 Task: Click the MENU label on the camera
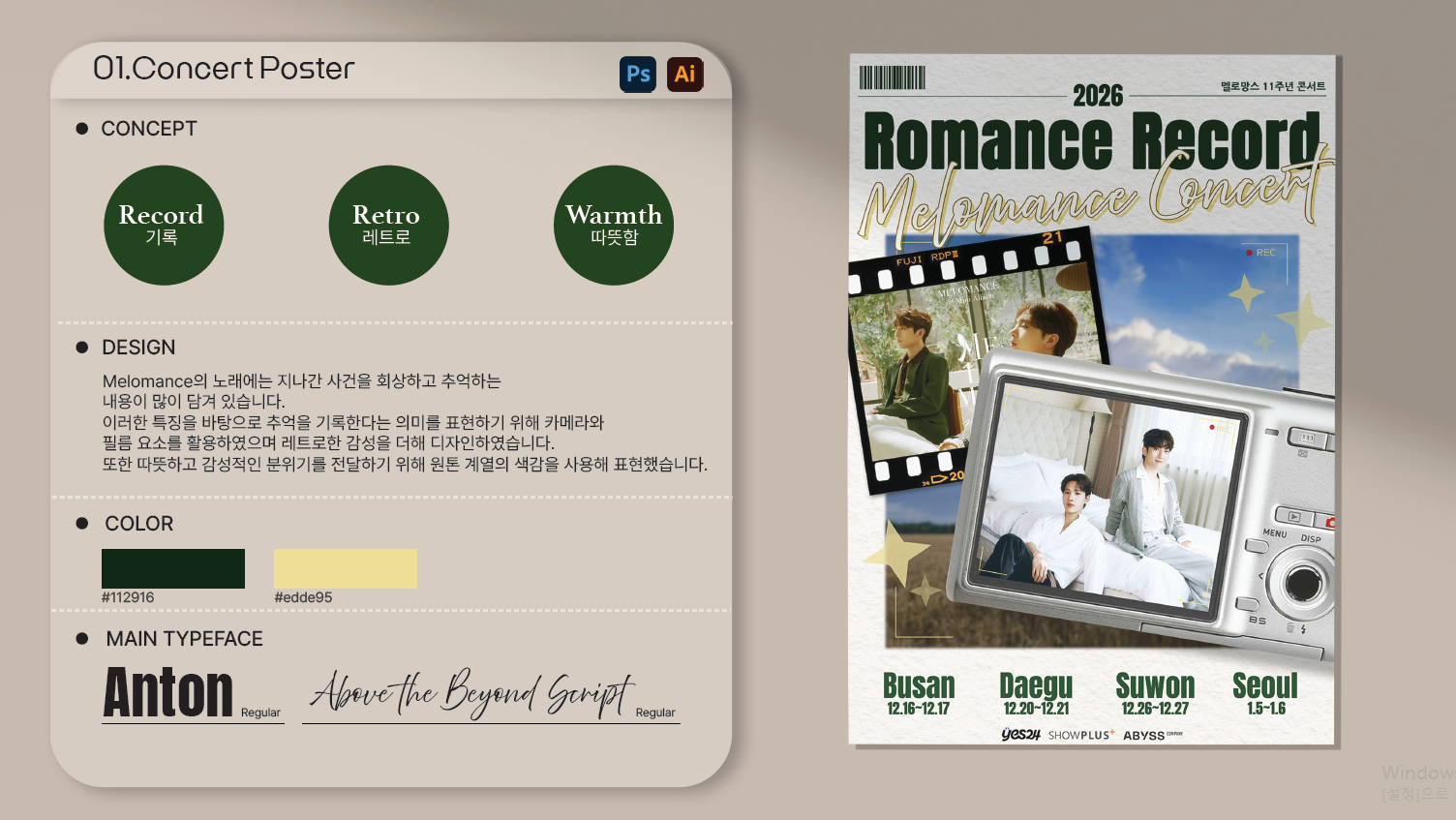coord(1275,533)
